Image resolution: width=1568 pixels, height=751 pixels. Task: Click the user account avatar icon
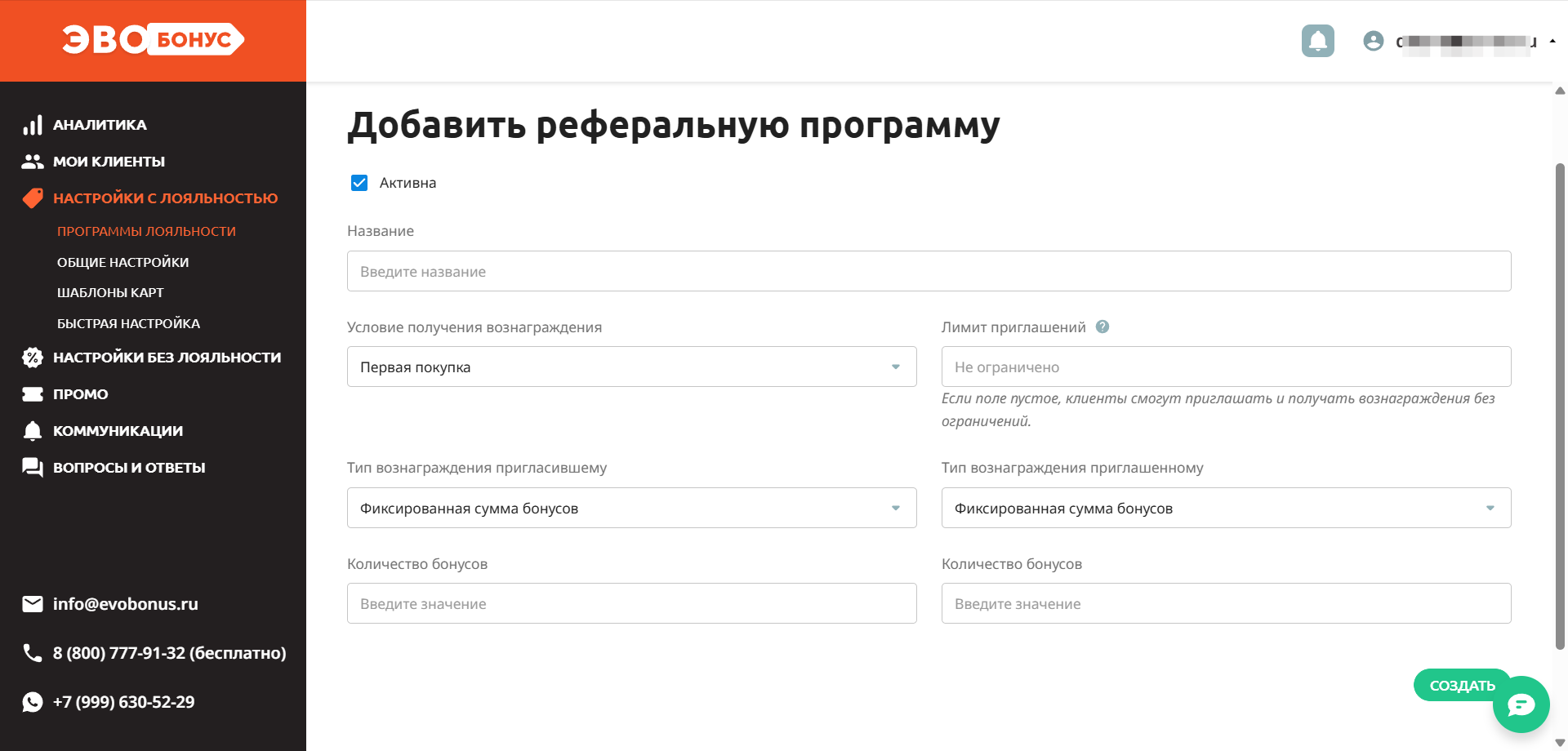pos(1373,41)
